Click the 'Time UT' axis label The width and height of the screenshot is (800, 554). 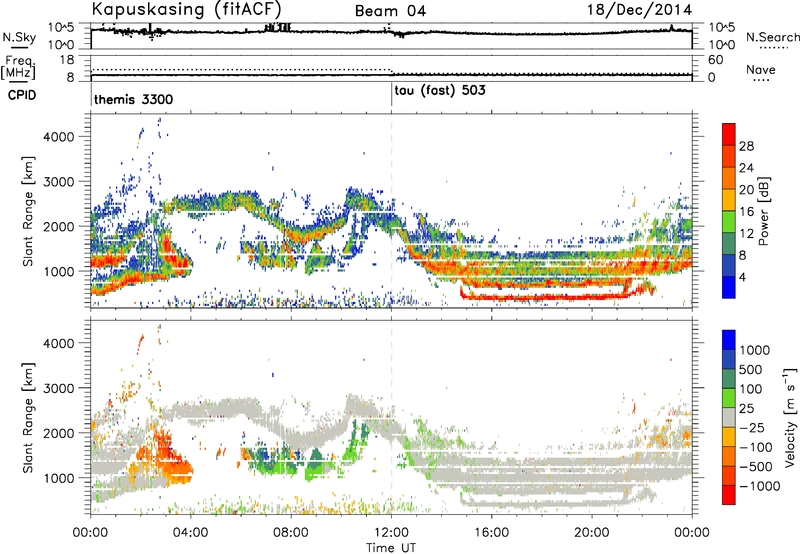tap(391, 548)
